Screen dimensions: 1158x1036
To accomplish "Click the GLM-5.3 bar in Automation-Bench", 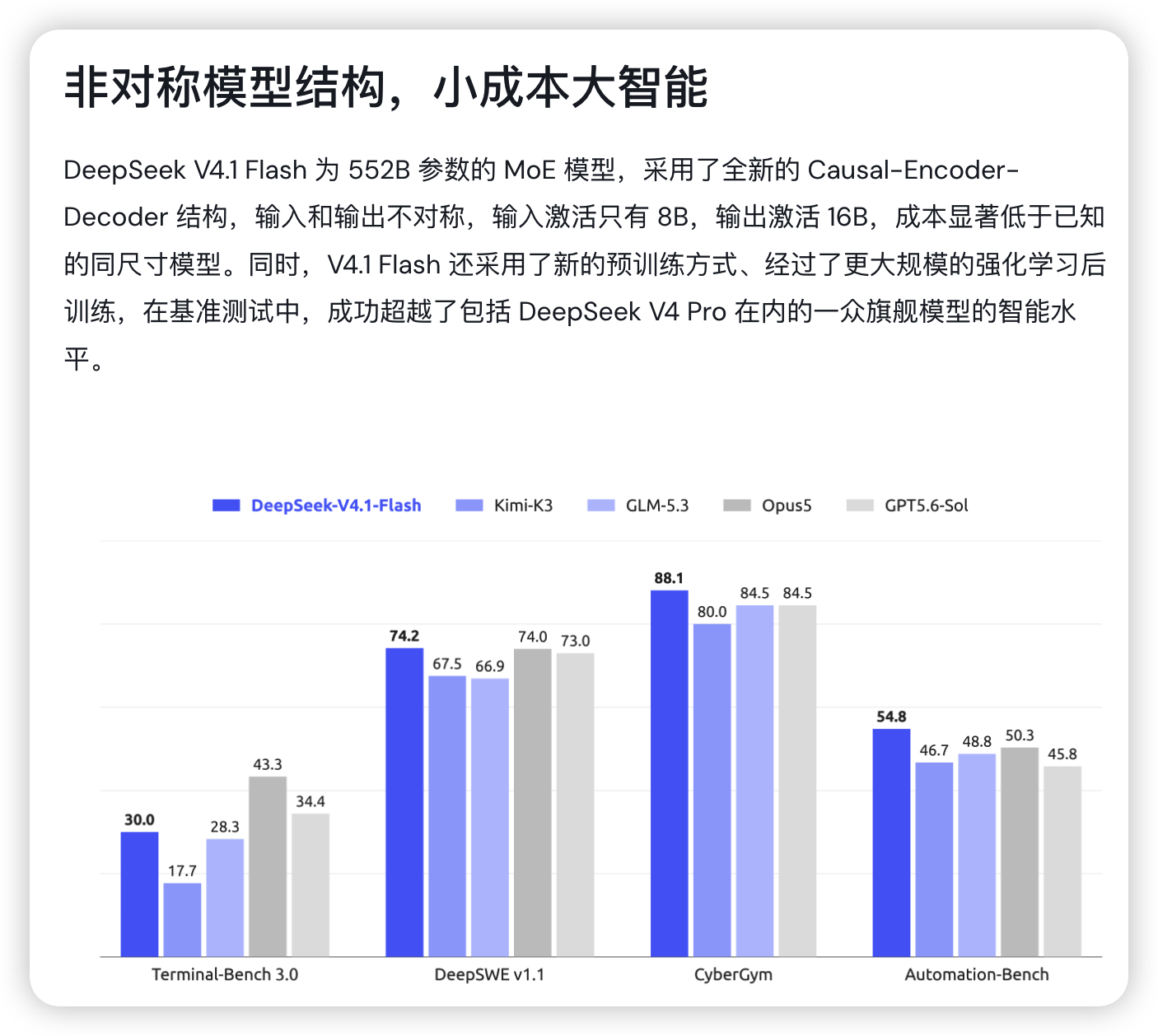I will 977,856.
